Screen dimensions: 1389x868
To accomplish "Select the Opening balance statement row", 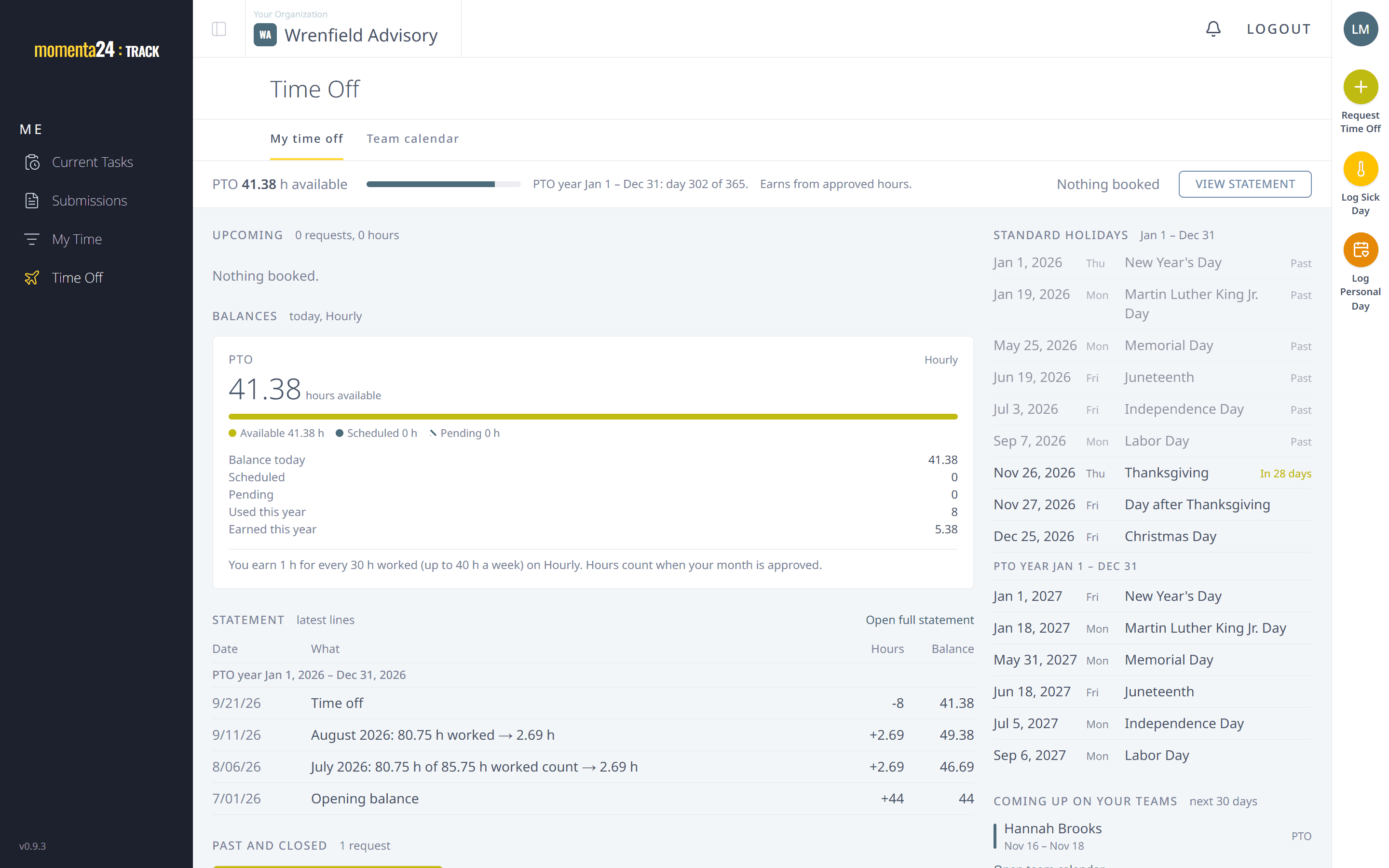I will coord(593,799).
